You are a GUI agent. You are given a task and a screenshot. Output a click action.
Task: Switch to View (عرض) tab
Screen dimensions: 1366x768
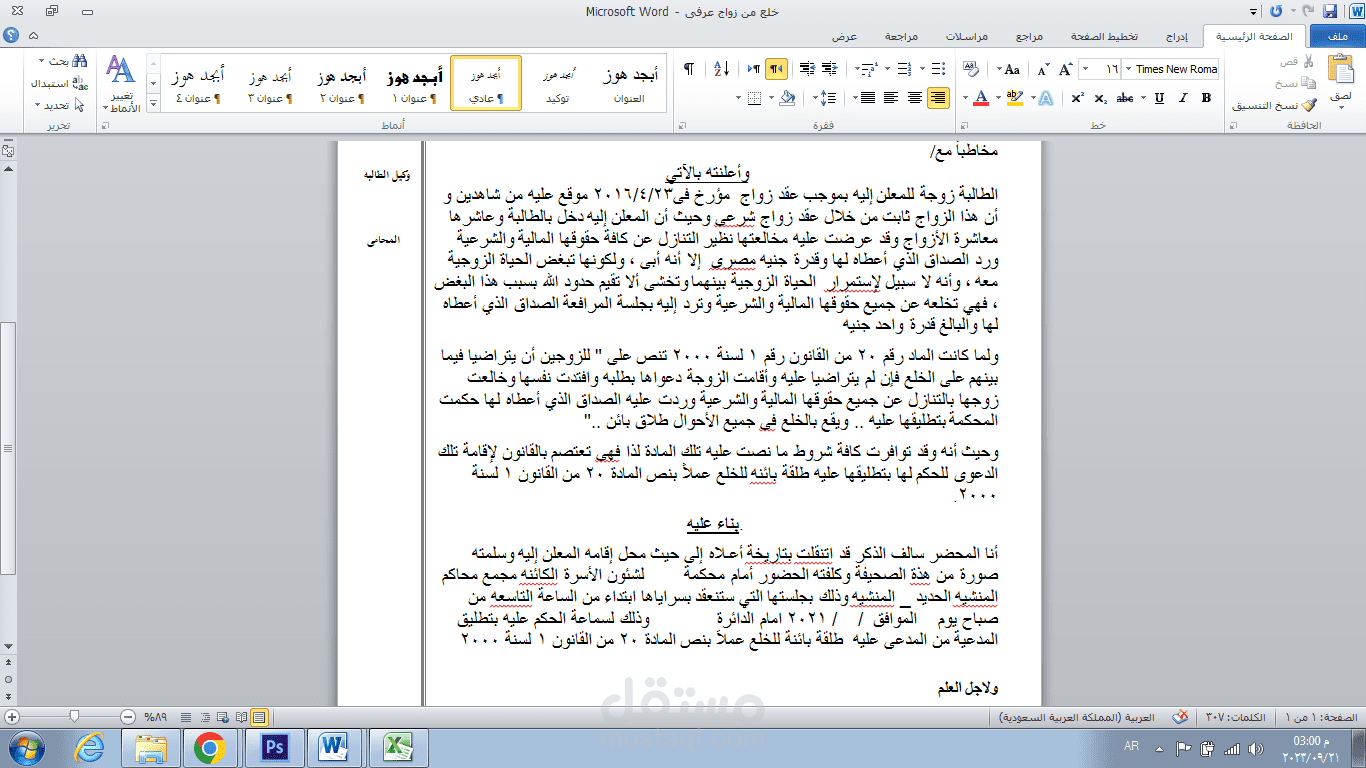click(x=845, y=36)
